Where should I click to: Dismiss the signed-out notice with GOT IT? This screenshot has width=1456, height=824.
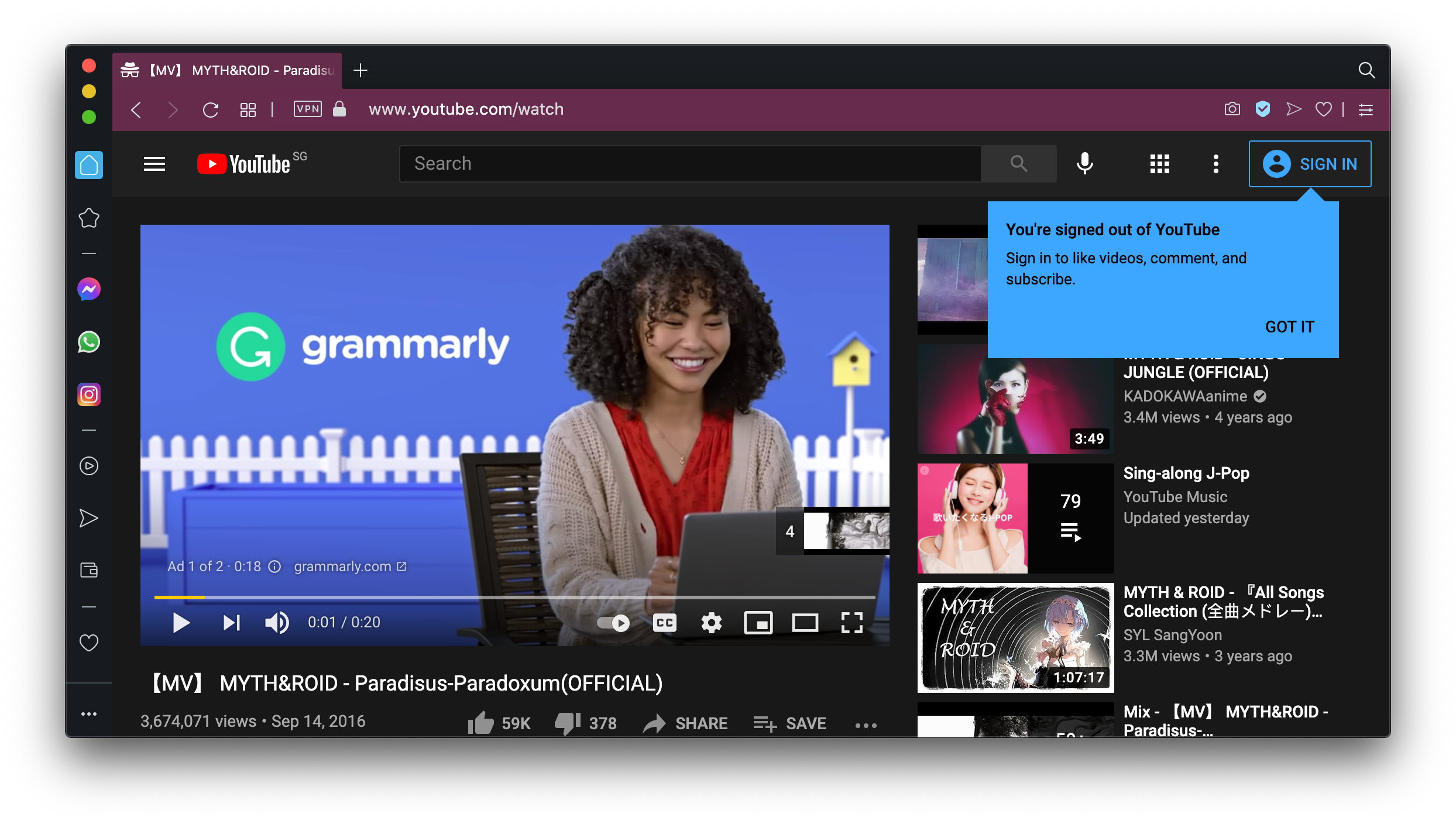point(1290,327)
